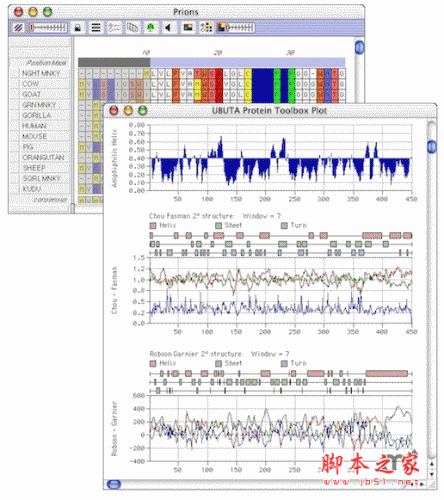The height and width of the screenshot is (500, 444).
Task: Click the Sheet legend swatch under Robson Garnier
Action: click(218, 363)
